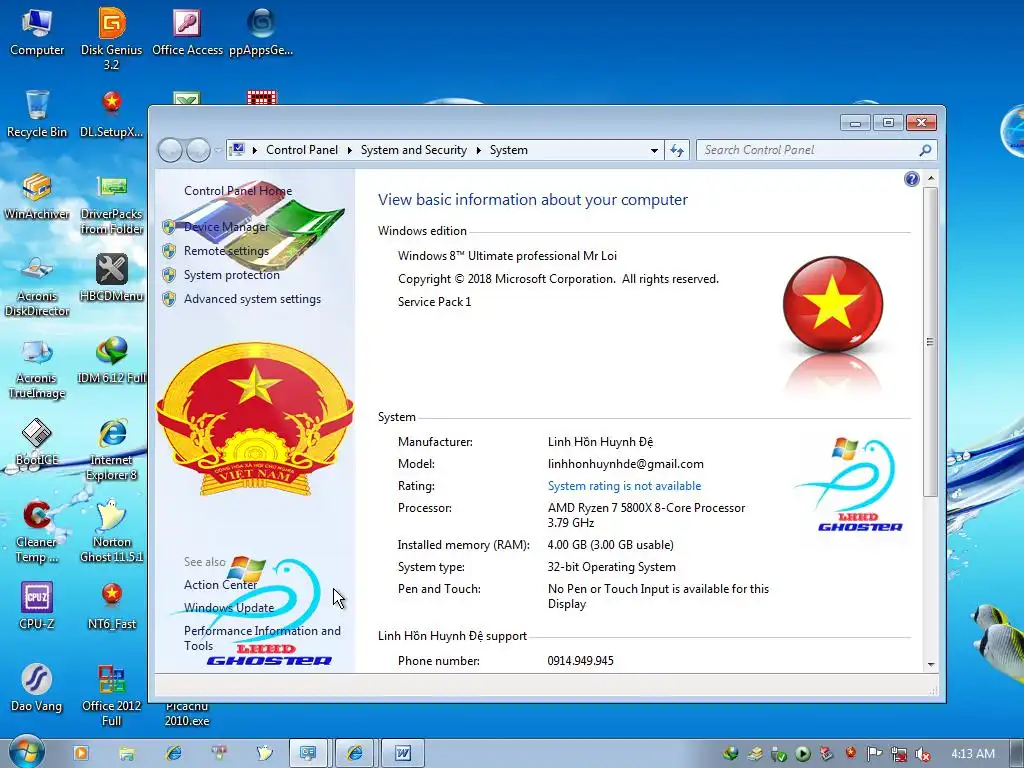The height and width of the screenshot is (768, 1024).
Task: Expand the root arrow before Control Panel
Action: (255, 150)
